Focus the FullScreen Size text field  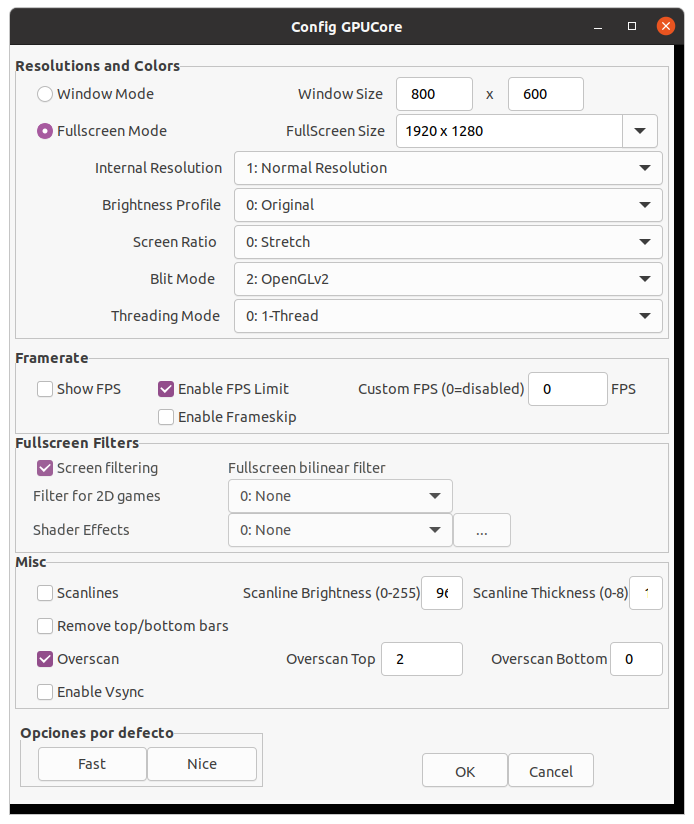(x=510, y=131)
